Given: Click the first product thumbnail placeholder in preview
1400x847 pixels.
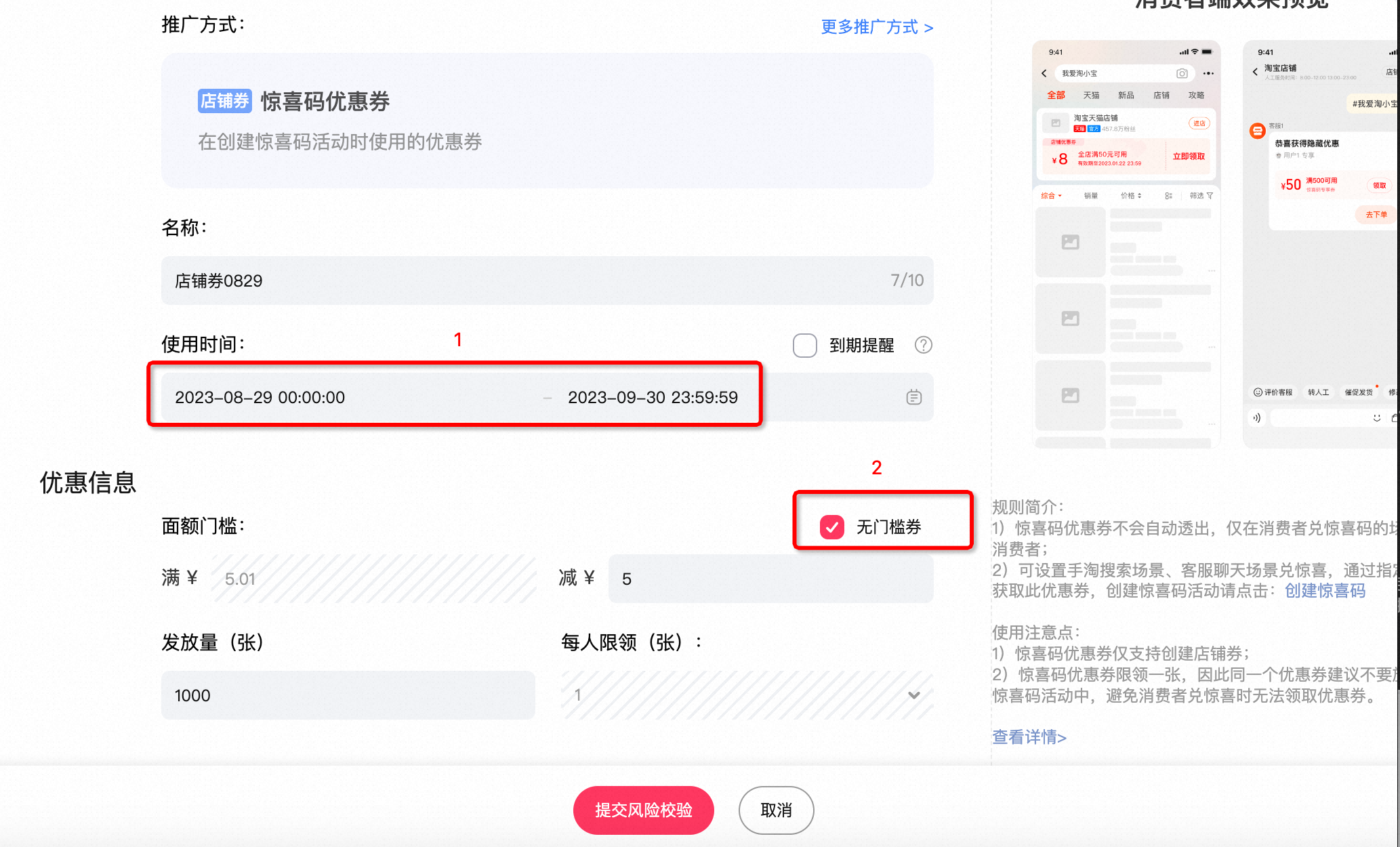Looking at the screenshot, I should click(1070, 242).
